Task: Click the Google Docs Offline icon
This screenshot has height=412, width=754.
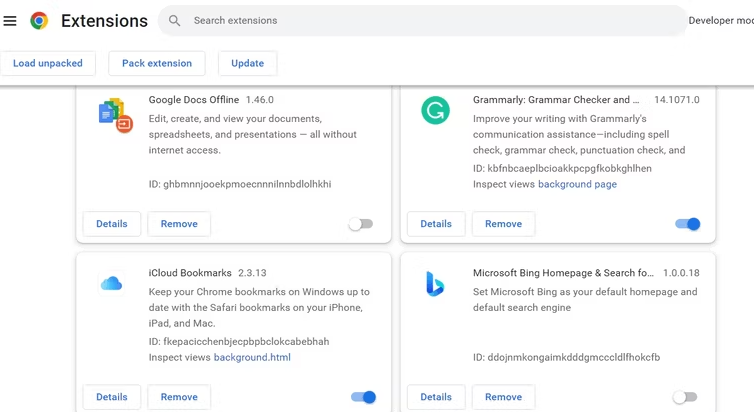Action: pyautogui.click(x=115, y=115)
